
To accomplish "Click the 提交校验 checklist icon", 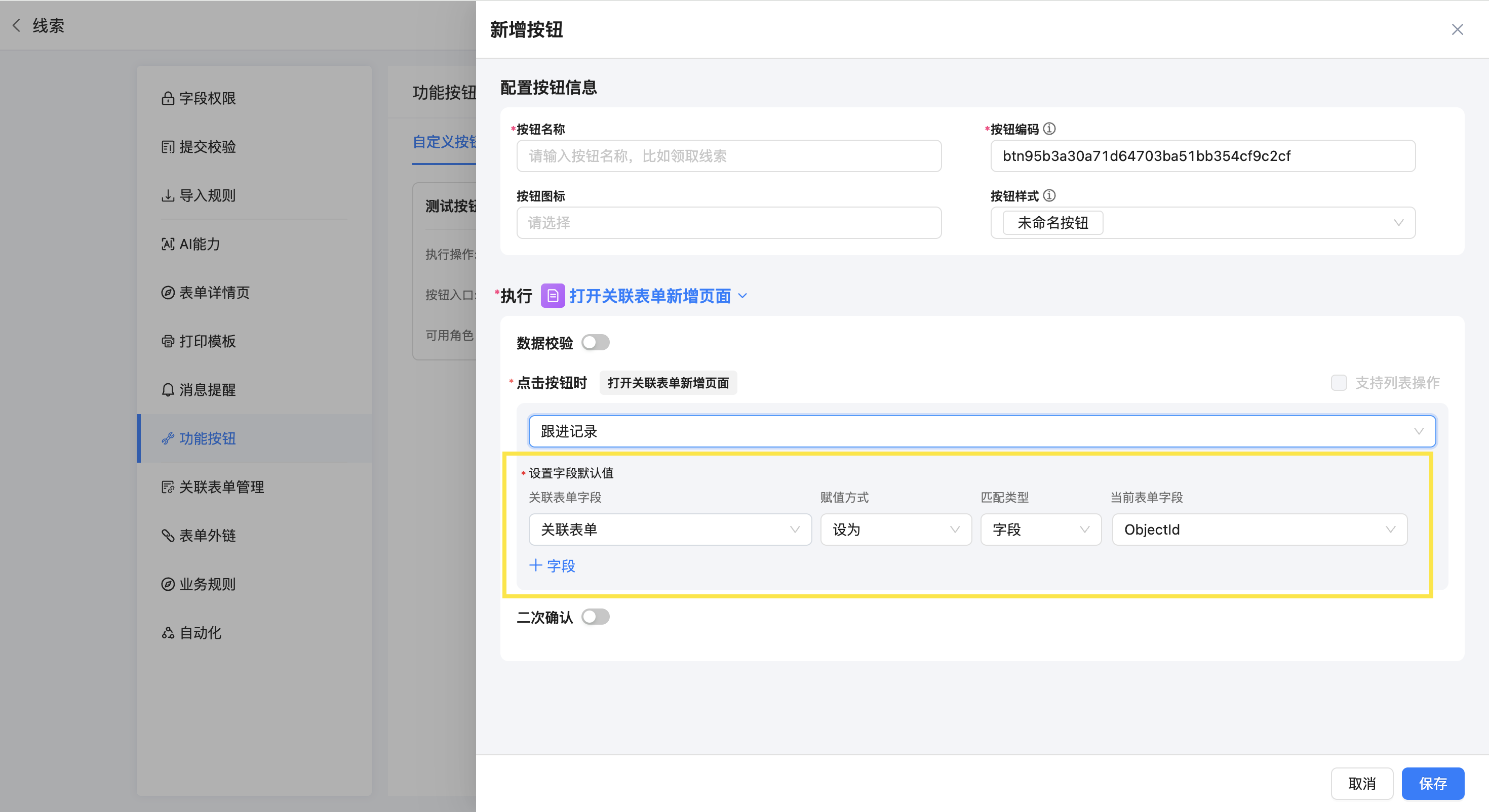I will click(168, 147).
